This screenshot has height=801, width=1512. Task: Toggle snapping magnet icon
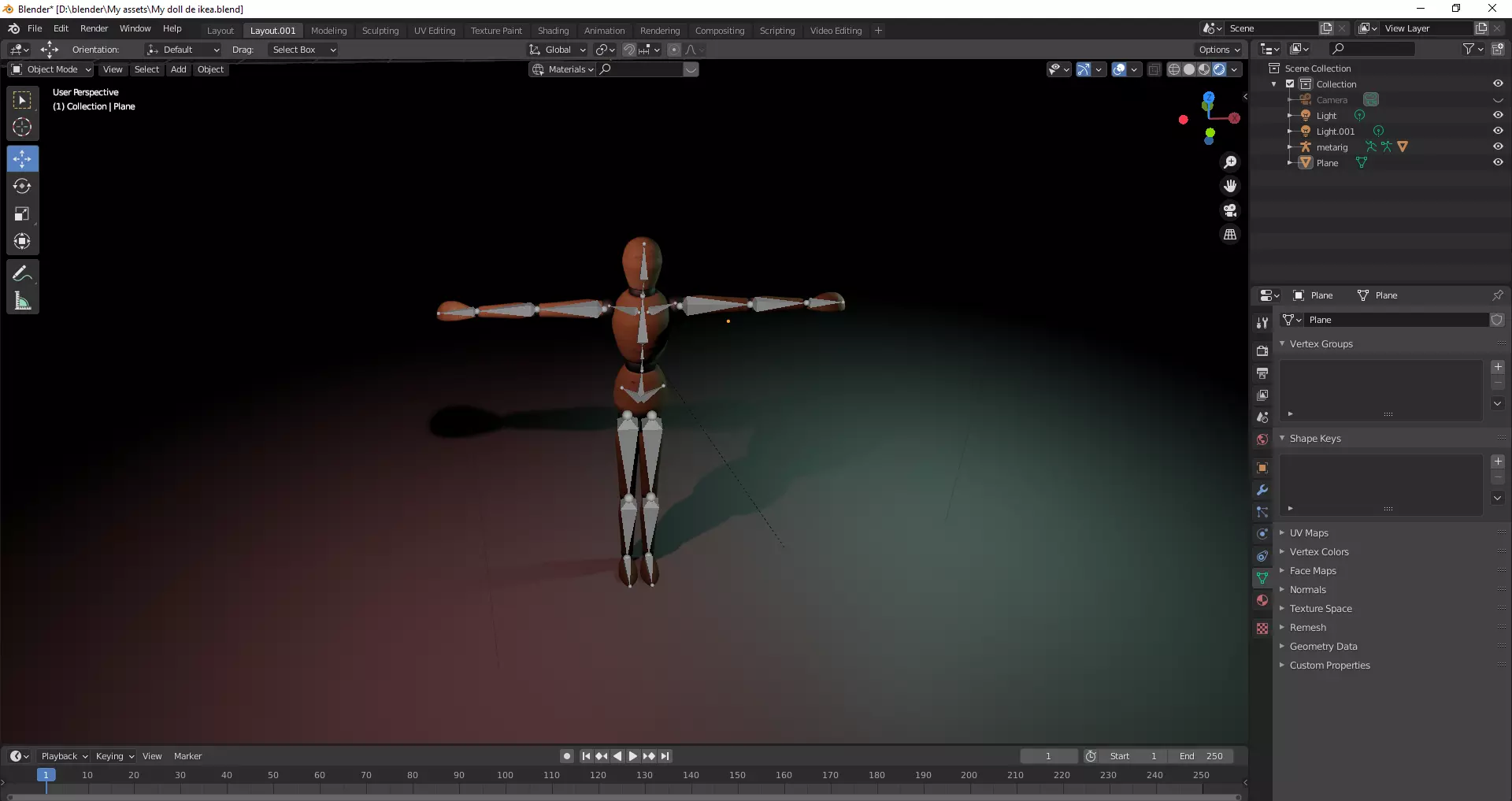point(628,50)
